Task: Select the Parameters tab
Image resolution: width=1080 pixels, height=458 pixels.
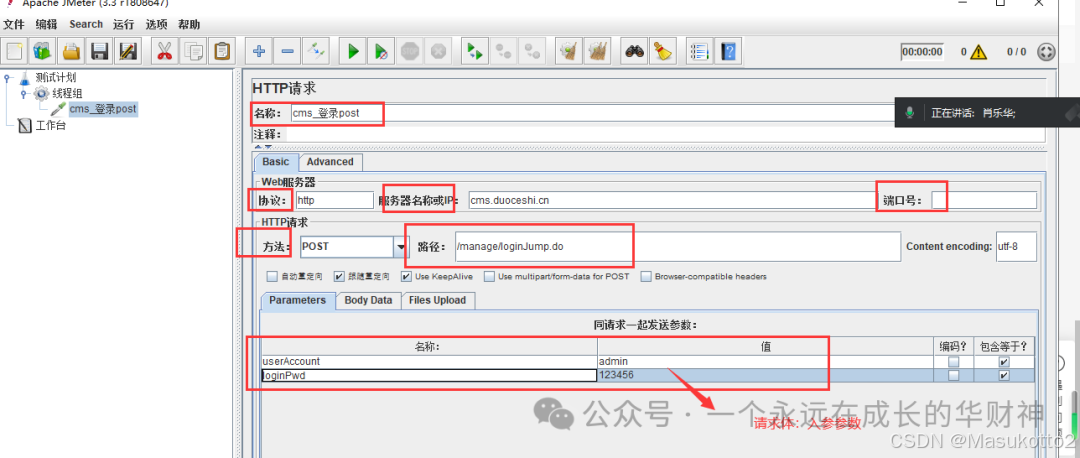Action: click(x=298, y=300)
